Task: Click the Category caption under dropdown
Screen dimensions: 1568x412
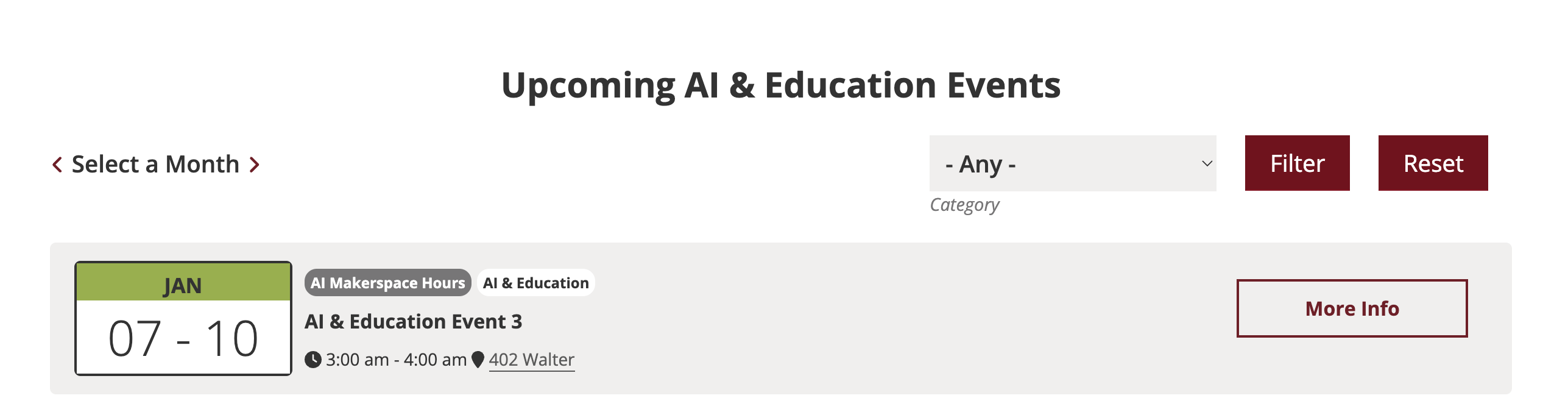Action: click(x=964, y=205)
